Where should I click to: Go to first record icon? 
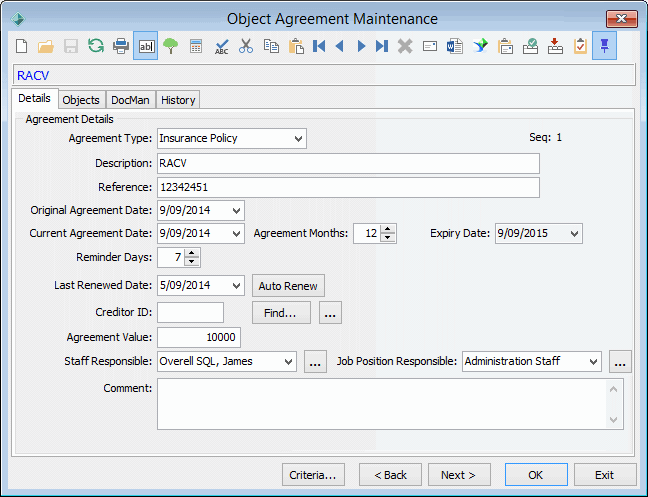(x=319, y=46)
